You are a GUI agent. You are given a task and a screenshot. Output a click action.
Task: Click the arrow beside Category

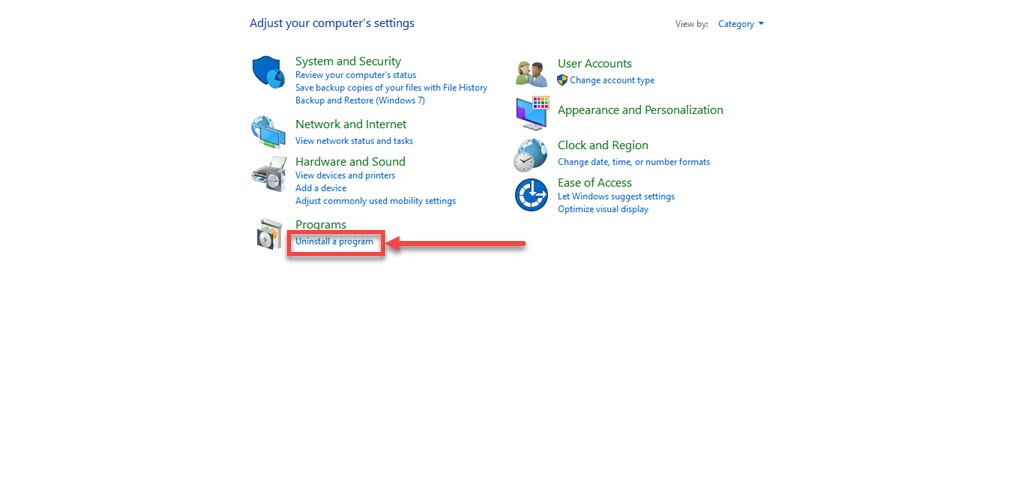coord(761,24)
